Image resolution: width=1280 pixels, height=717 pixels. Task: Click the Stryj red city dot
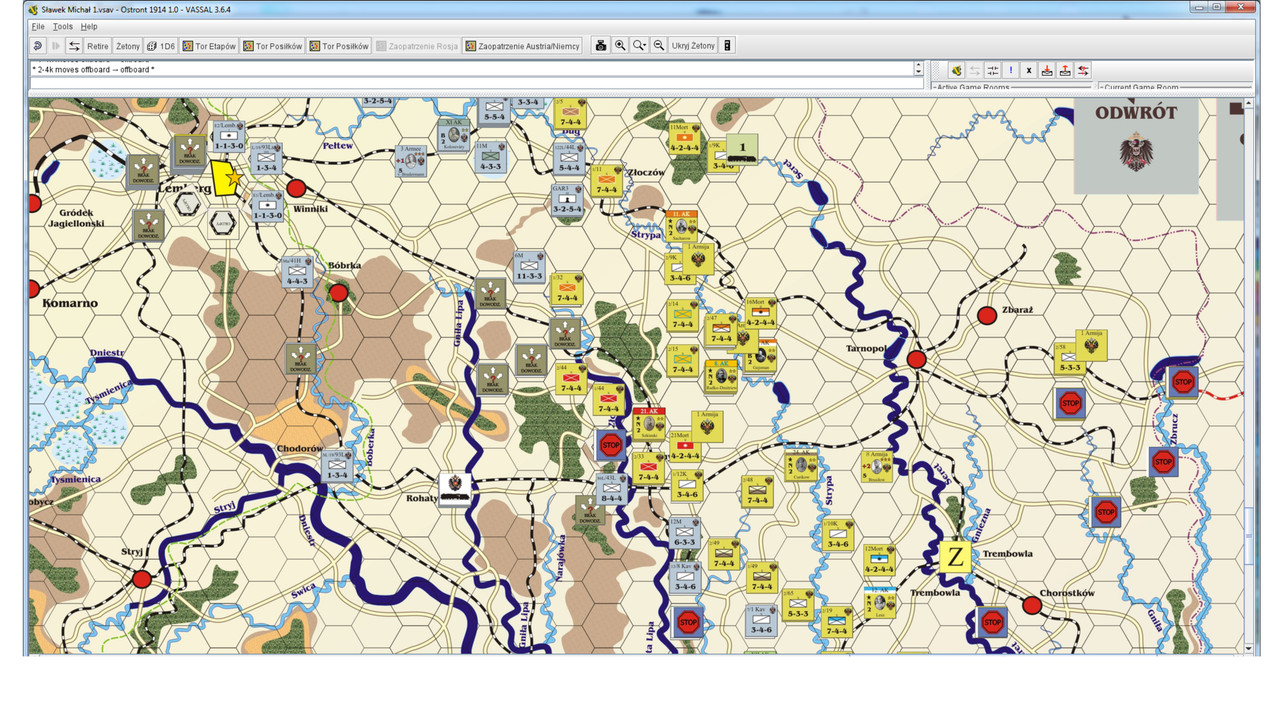pos(142,579)
